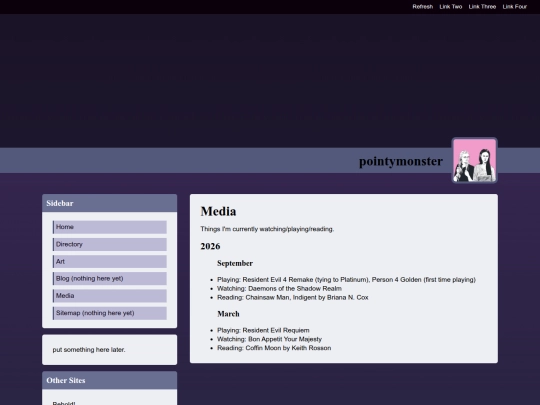This screenshot has width=540, height=405.
Task: Click 'Watching: Daemons of the Shadow Realm'
Action: click(279, 289)
